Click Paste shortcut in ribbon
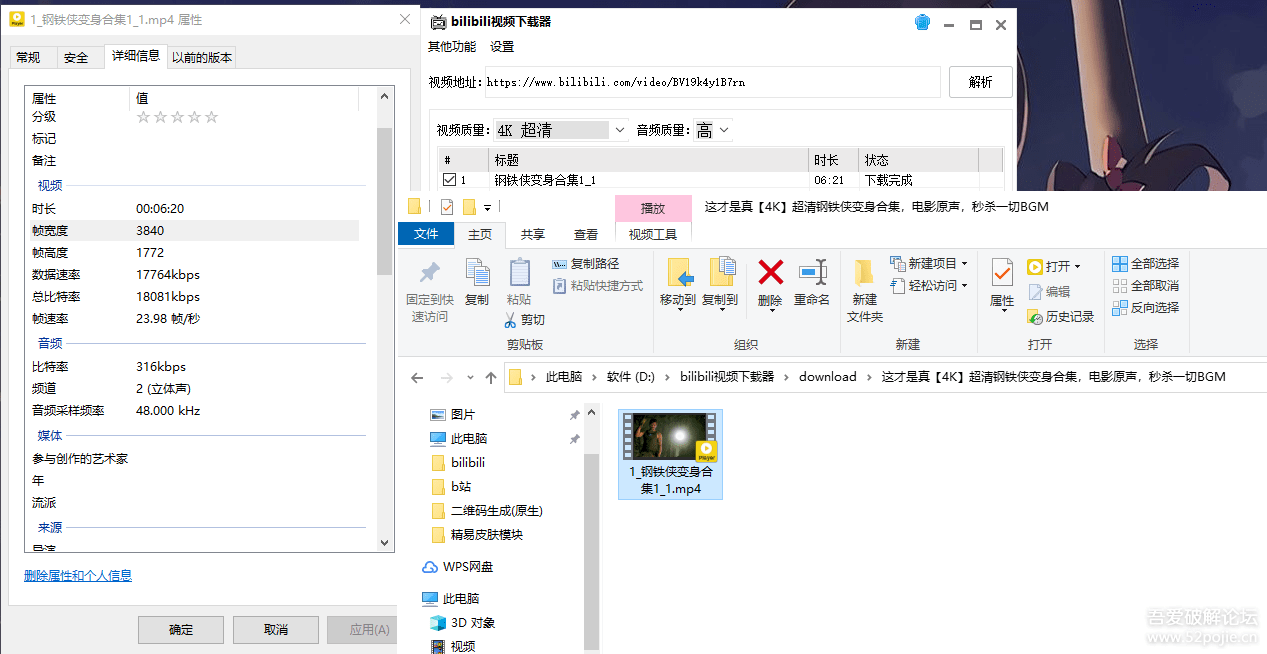The height and width of the screenshot is (654, 1267). point(598,286)
